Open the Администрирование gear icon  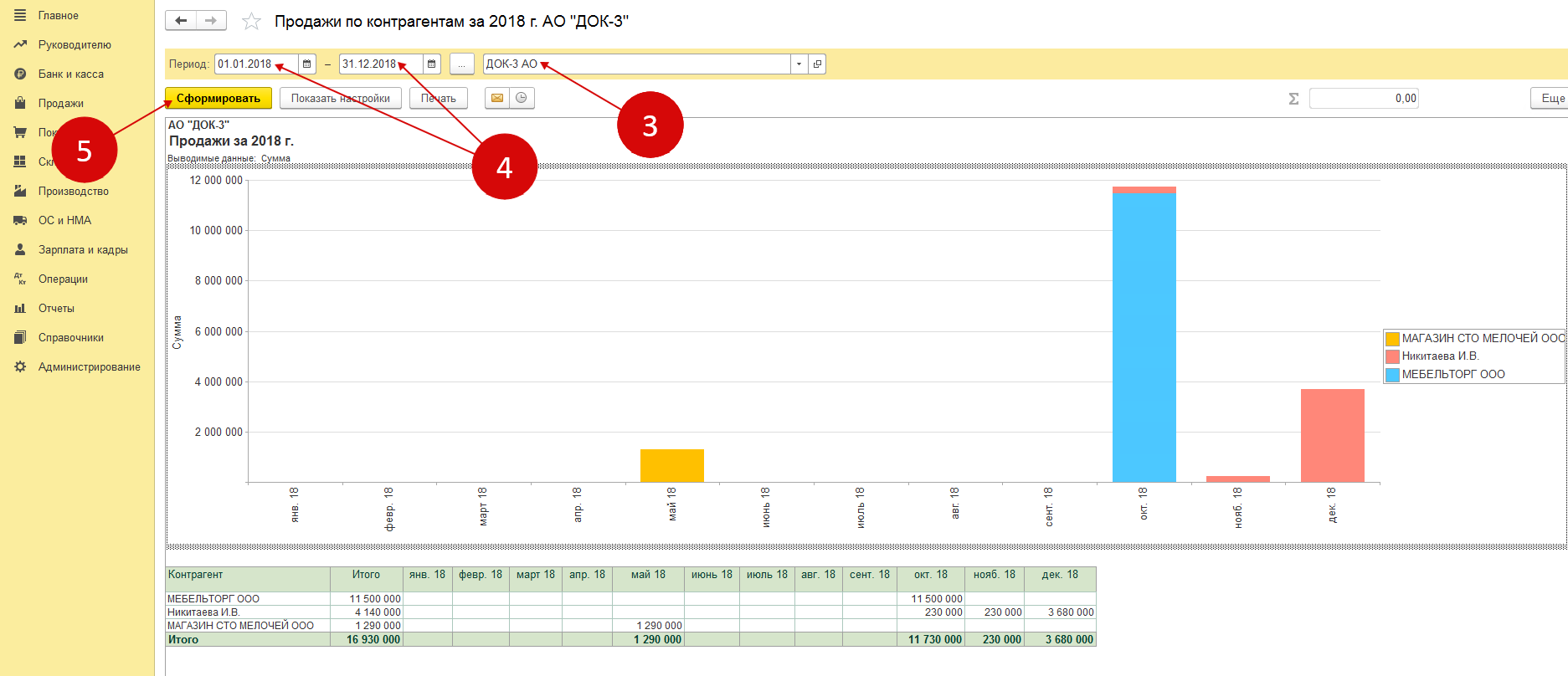click(20, 366)
